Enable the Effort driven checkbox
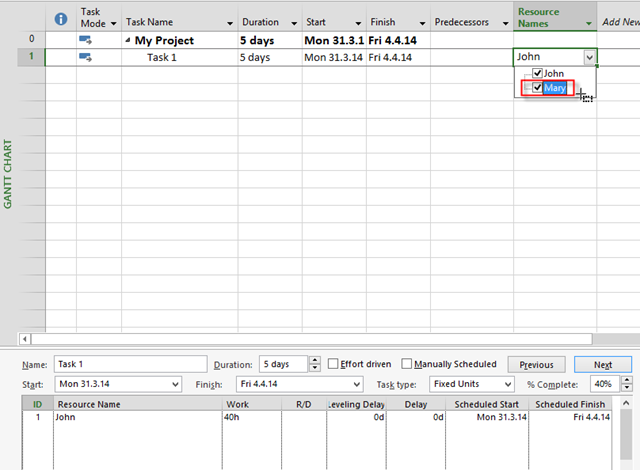The height and width of the screenshot is (470, 640). (x=334, y=364)
